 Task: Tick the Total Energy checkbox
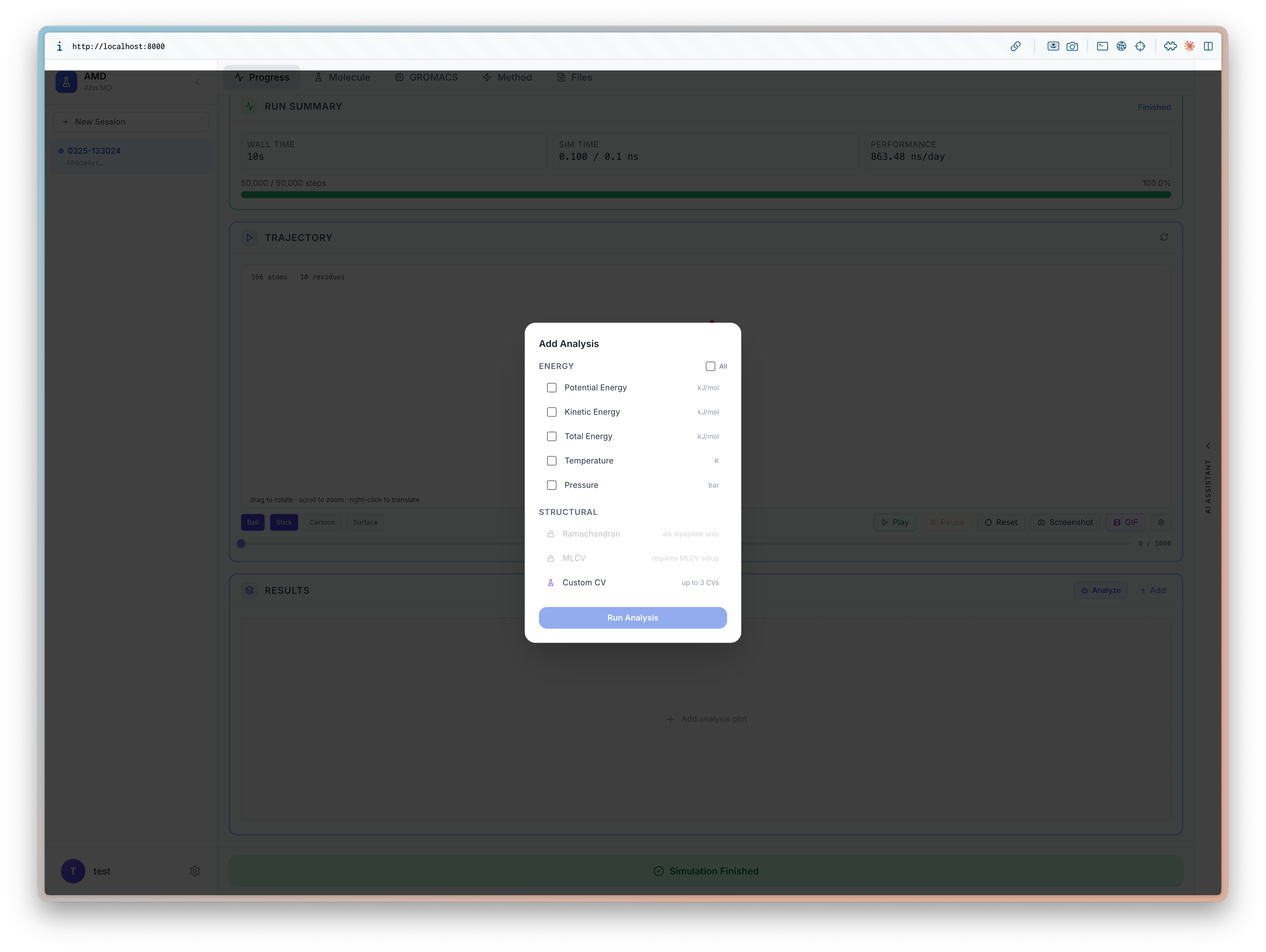pos(552,436)
